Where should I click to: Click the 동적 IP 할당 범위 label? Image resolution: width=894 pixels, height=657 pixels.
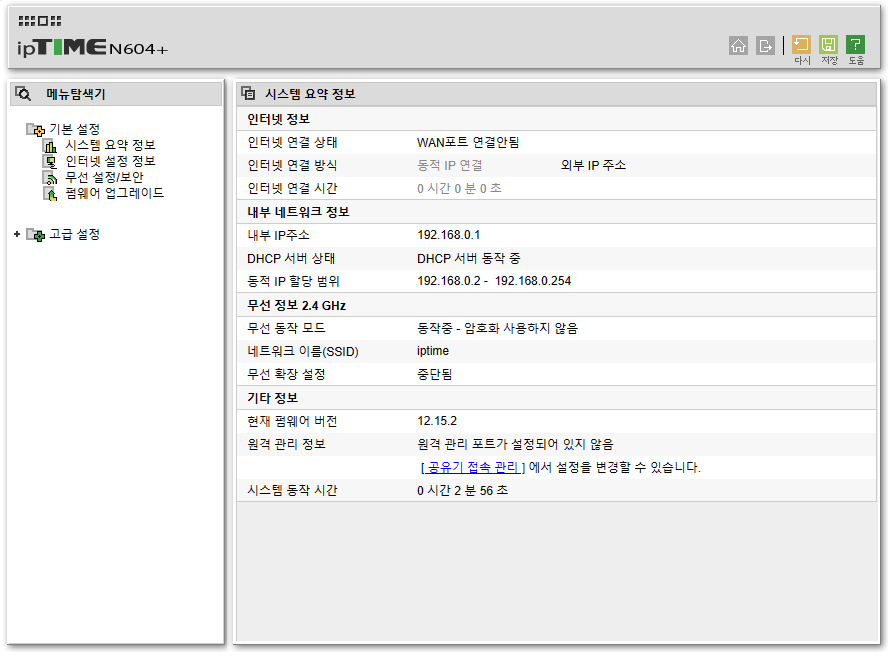coord(293,282)
